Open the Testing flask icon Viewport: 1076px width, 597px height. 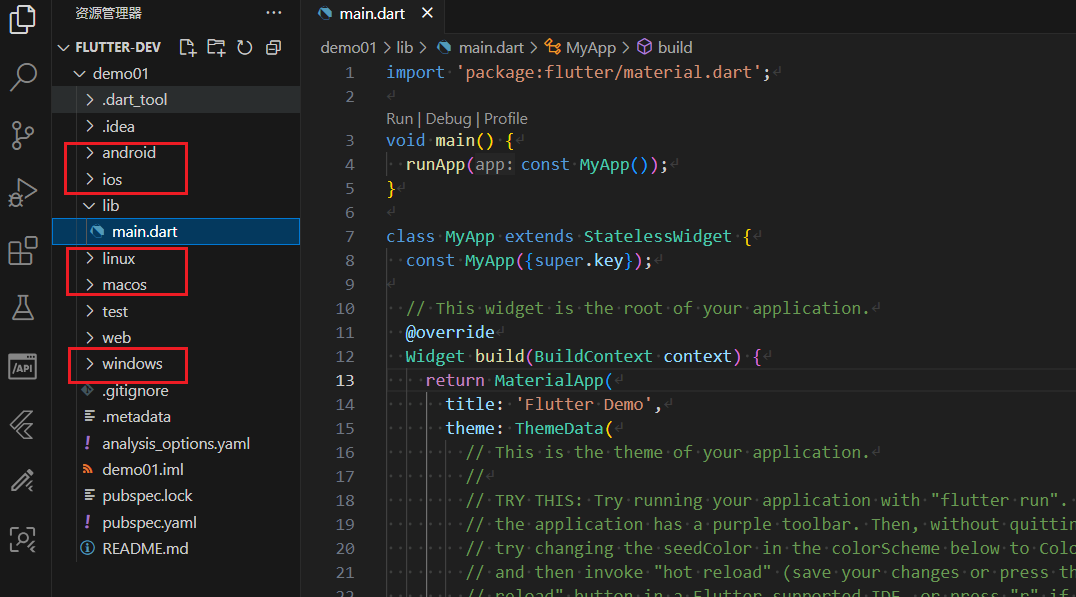(x=23, y=308)
